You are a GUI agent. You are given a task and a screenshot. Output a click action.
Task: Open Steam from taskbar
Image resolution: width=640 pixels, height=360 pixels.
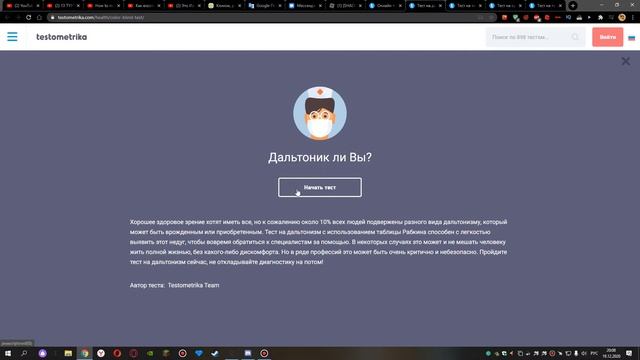tap(215, 353)
